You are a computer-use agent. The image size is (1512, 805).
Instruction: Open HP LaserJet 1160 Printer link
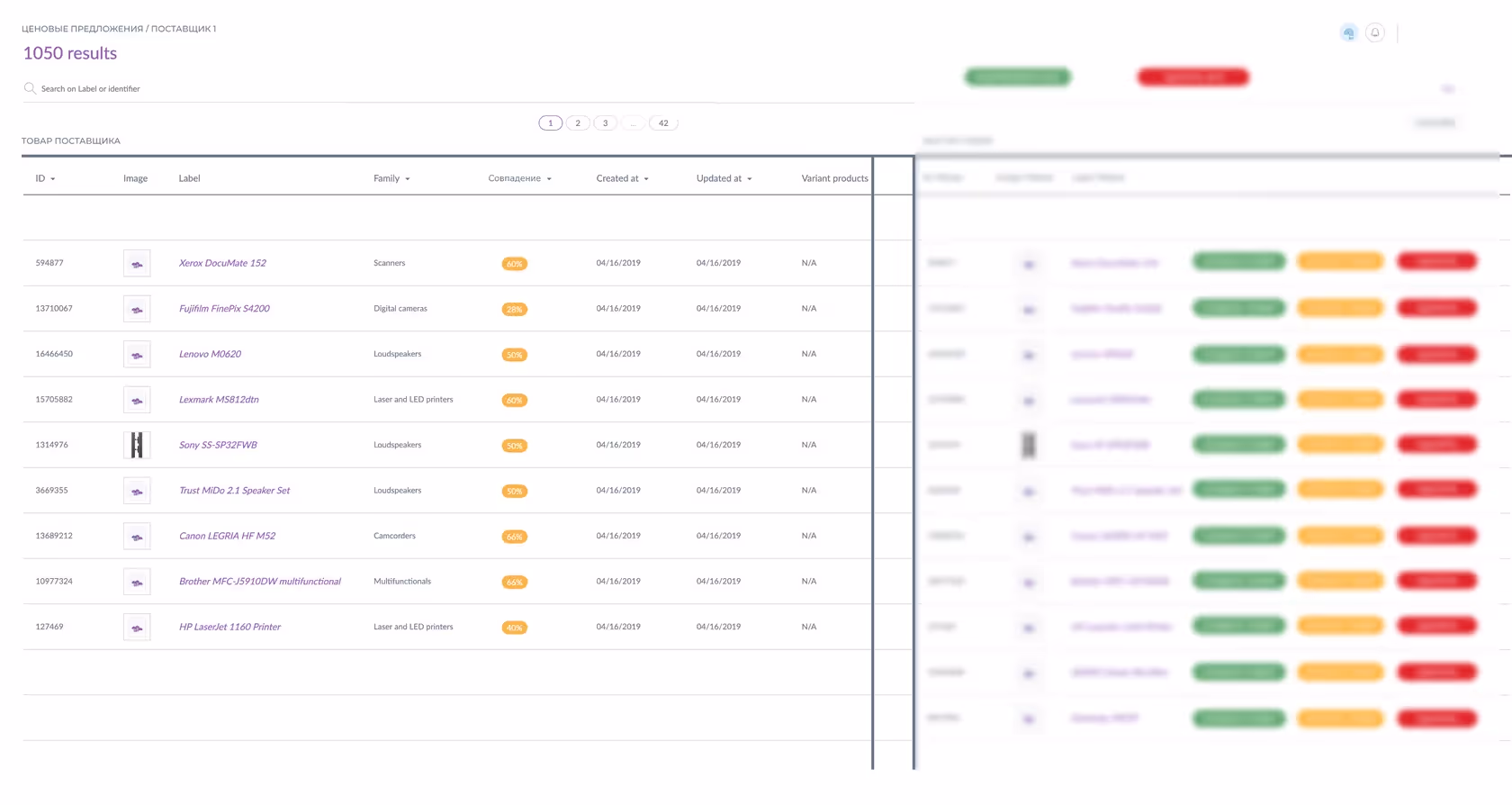(x=229, y=627)
